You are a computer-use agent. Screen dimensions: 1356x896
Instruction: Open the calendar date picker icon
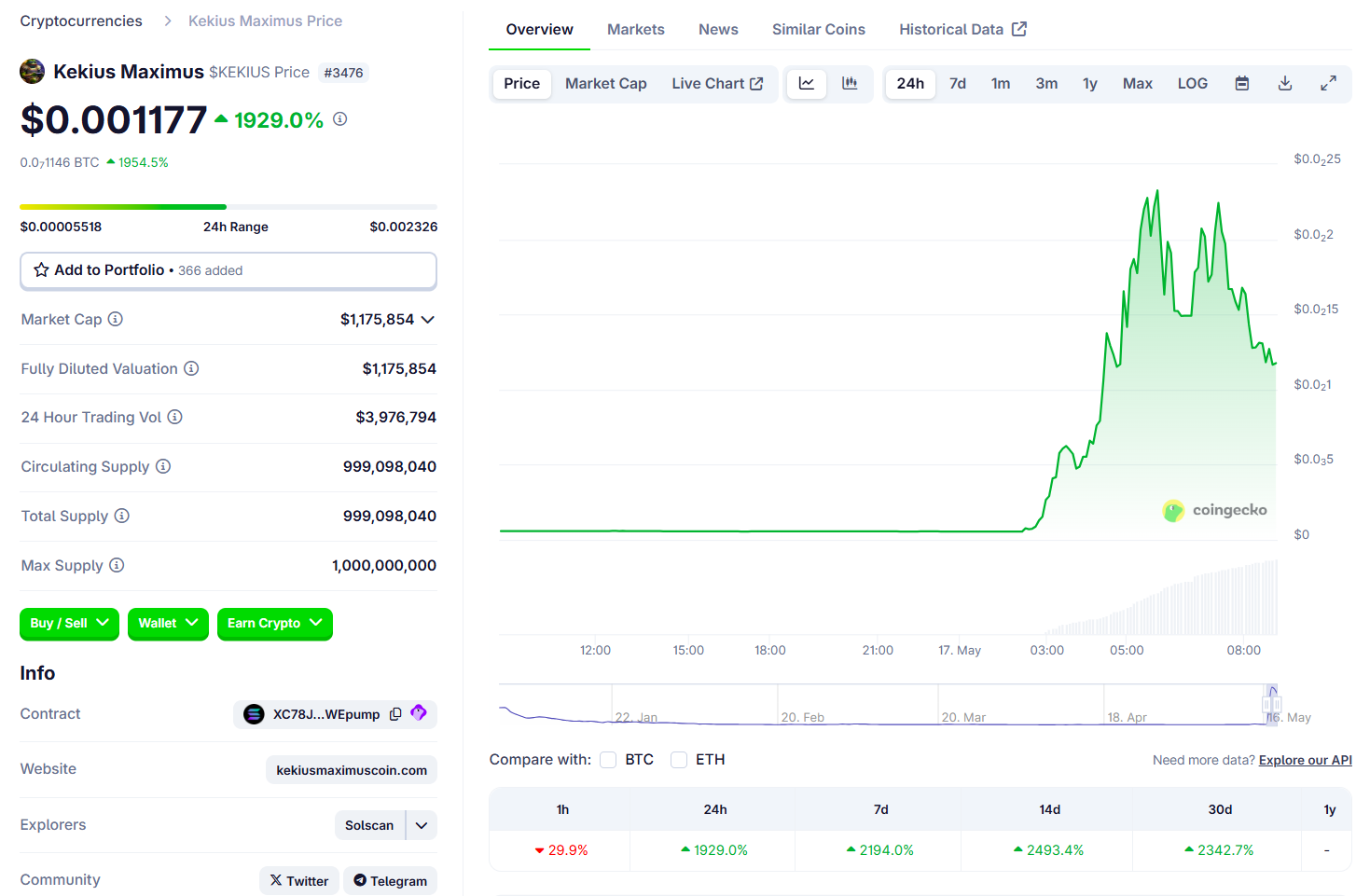1241,84
